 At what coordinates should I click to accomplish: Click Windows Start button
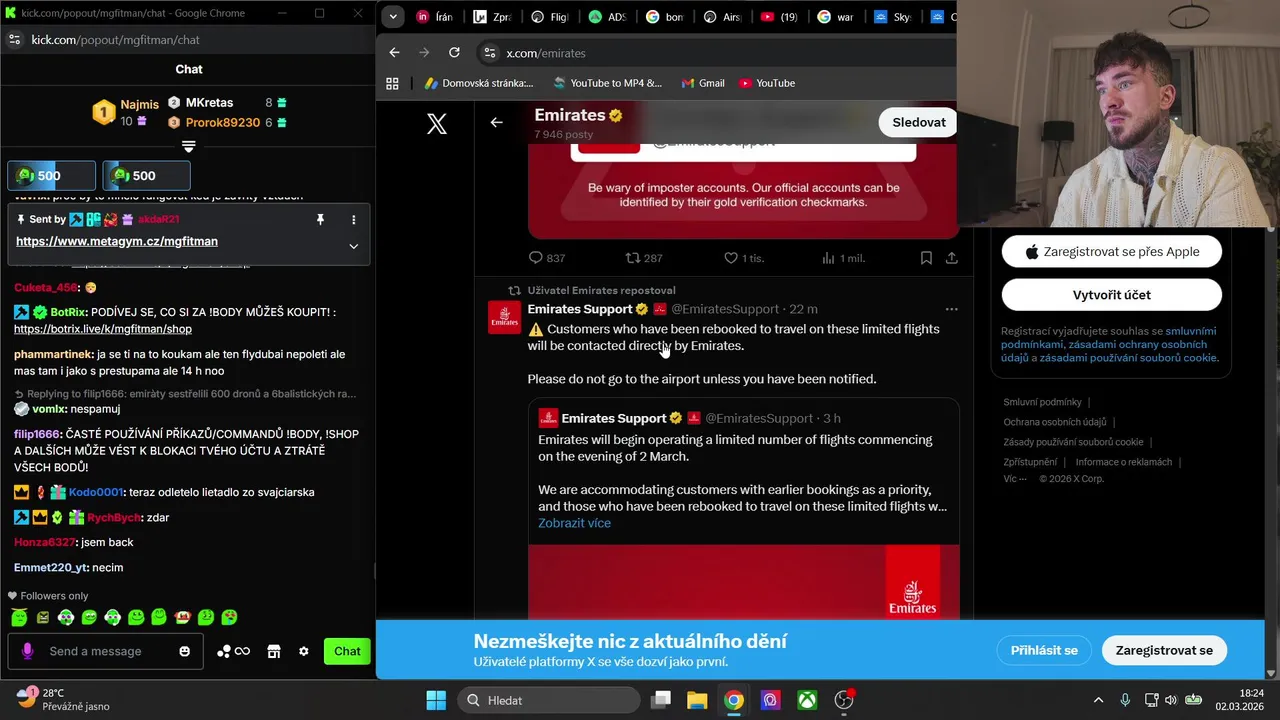pyautogui.click(x=436, y=700)
